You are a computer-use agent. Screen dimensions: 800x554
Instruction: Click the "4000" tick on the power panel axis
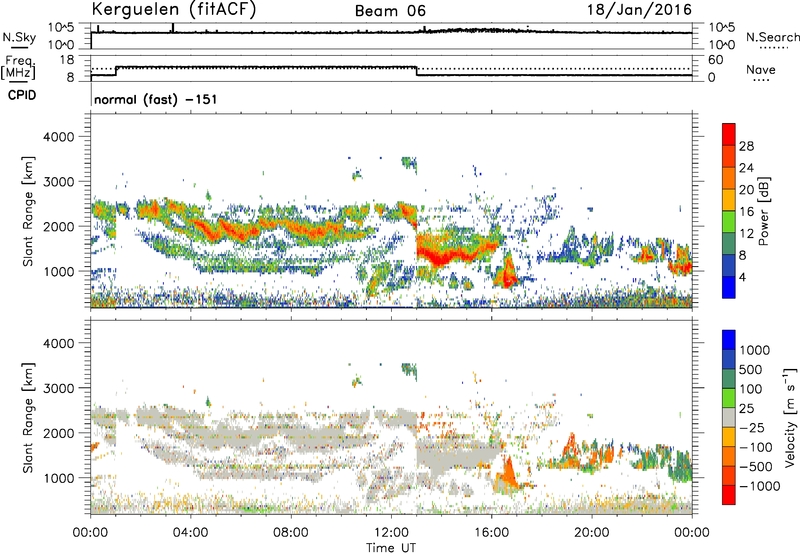point(59,137)
